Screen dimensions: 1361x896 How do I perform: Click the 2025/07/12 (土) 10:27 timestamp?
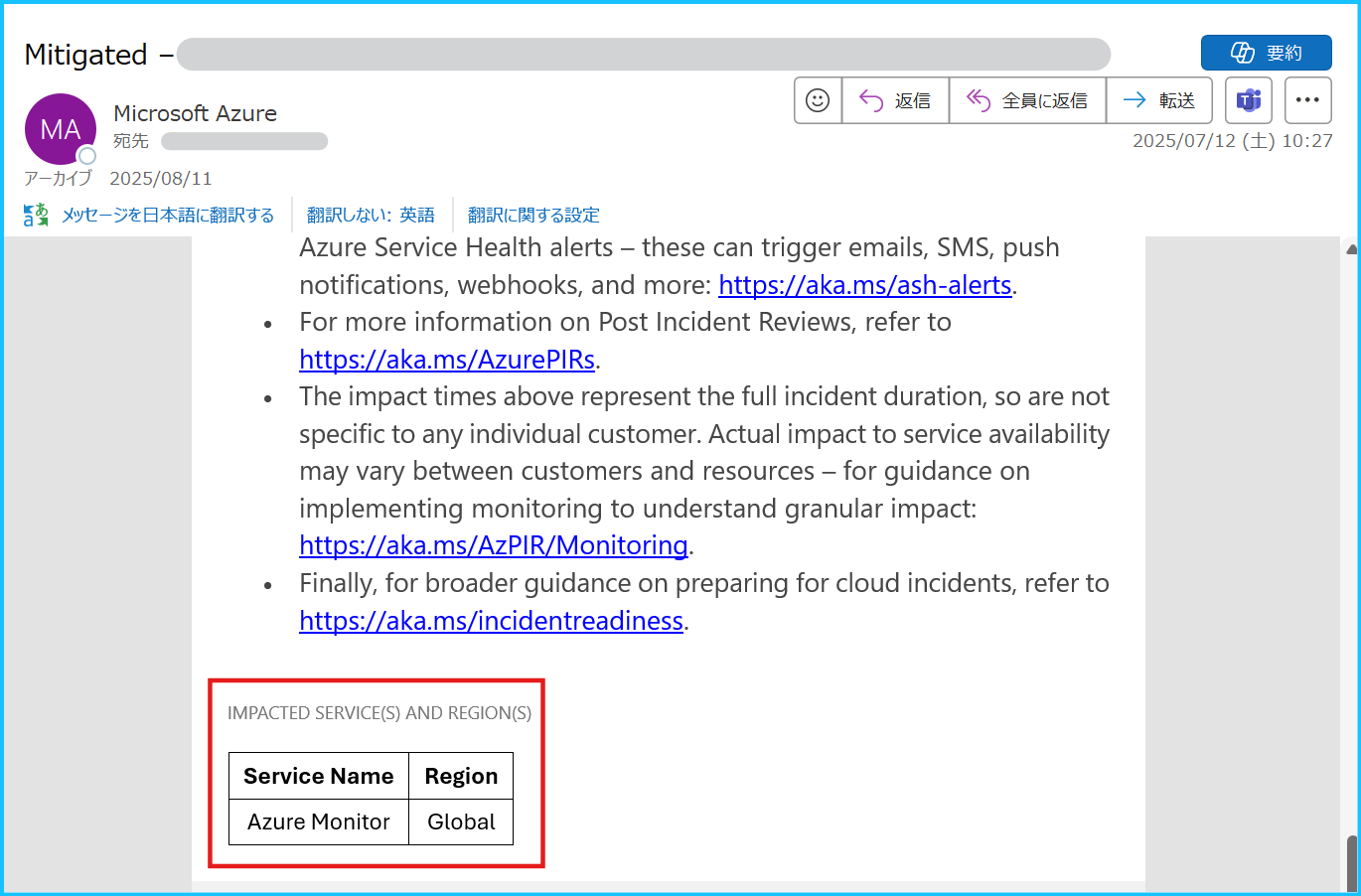click(x=1233, y=141)
